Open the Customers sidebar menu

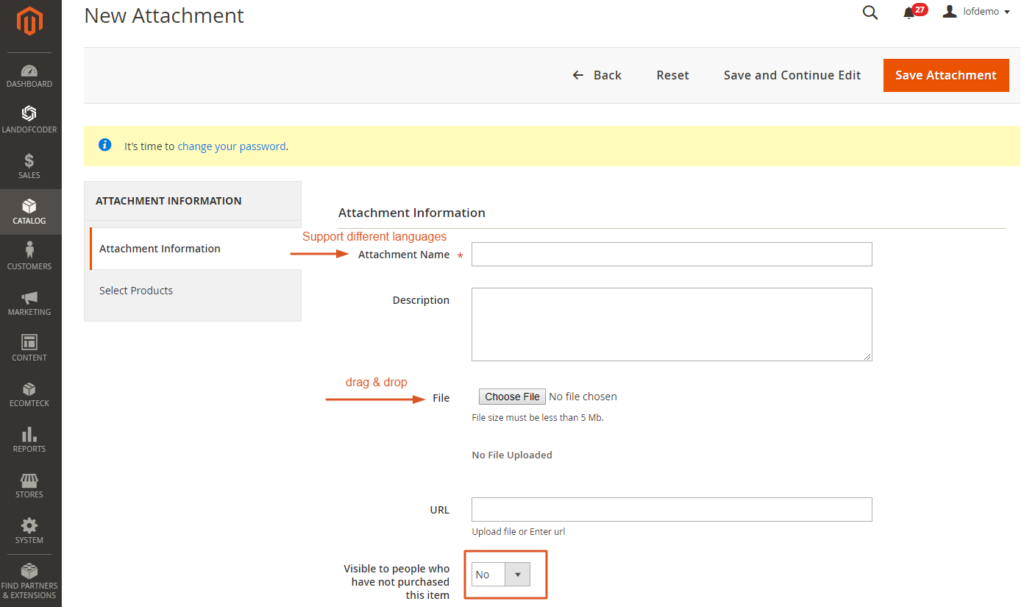click(x=29, y=257)
